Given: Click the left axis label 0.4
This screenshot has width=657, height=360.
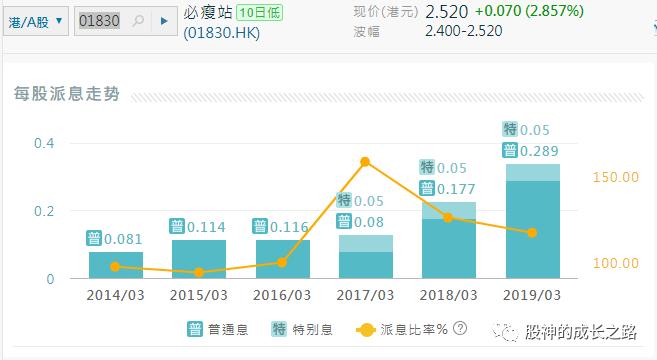Looking at the screenshot, I should click(x=44, y=143).
